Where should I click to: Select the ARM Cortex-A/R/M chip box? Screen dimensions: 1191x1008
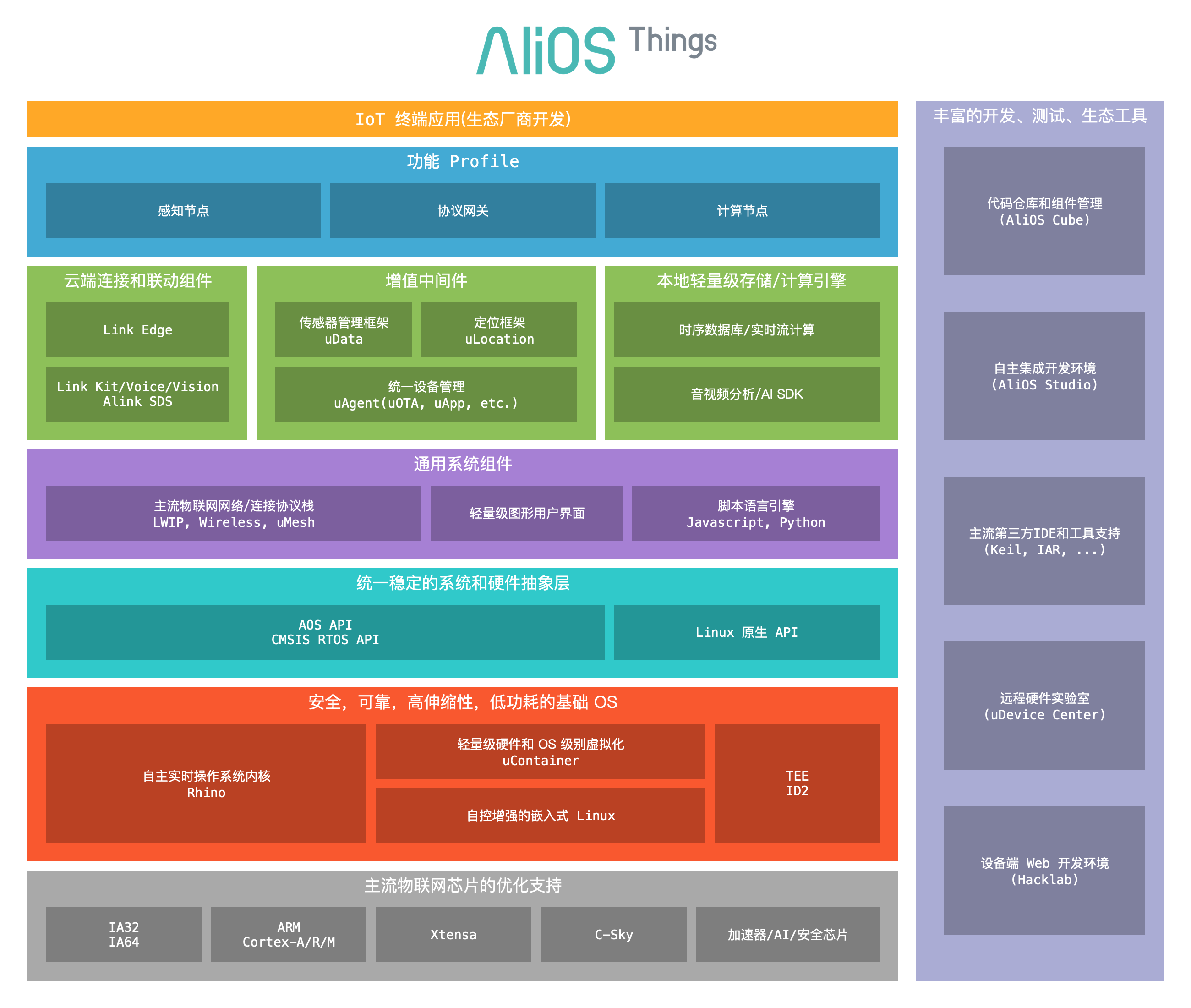288,934
